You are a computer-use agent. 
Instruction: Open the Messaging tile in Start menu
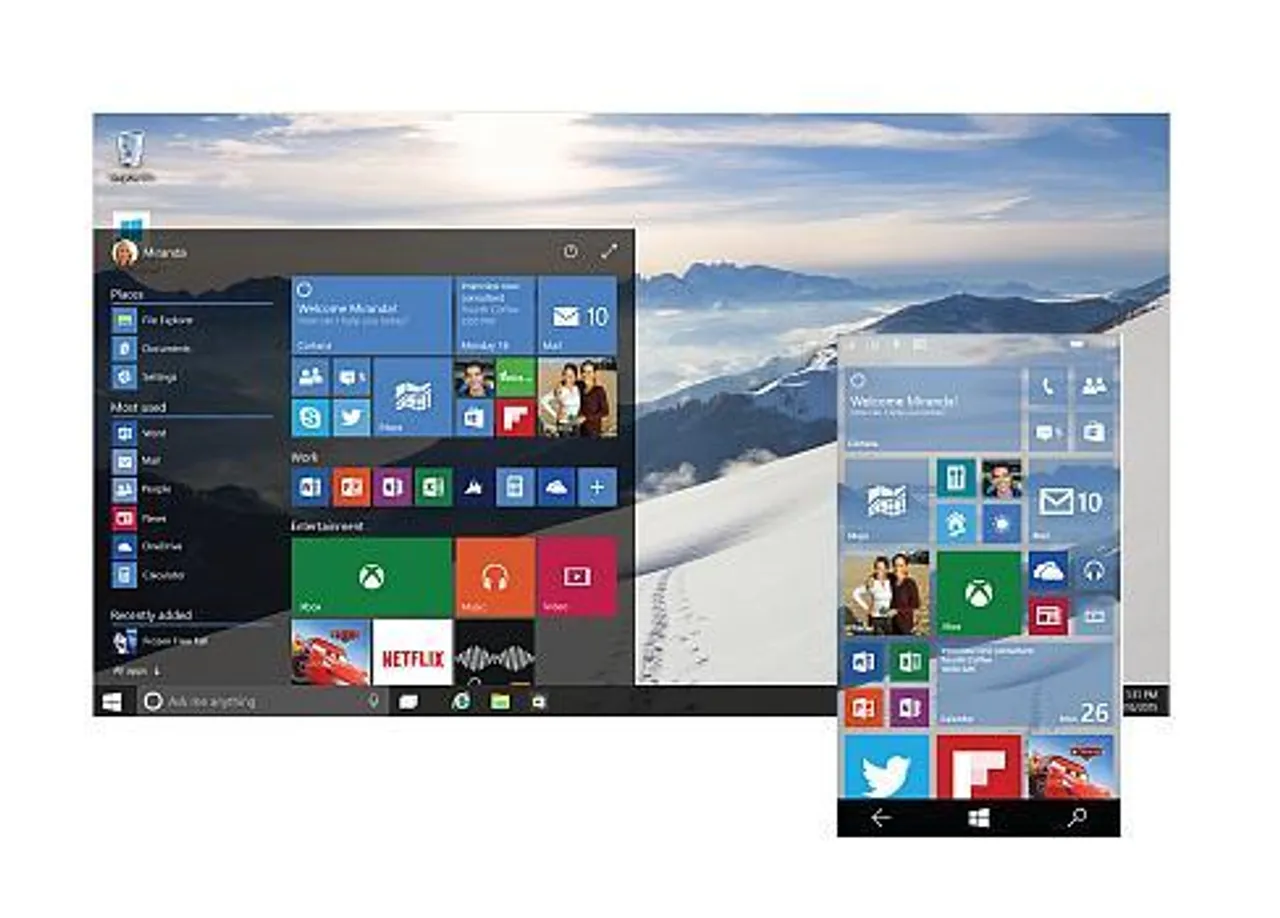[351, 376]
